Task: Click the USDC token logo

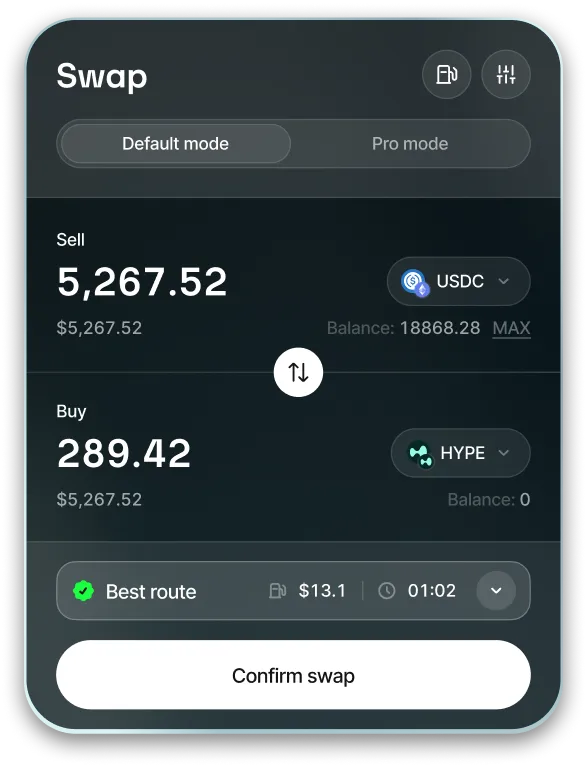Action: tap(415, 282)
